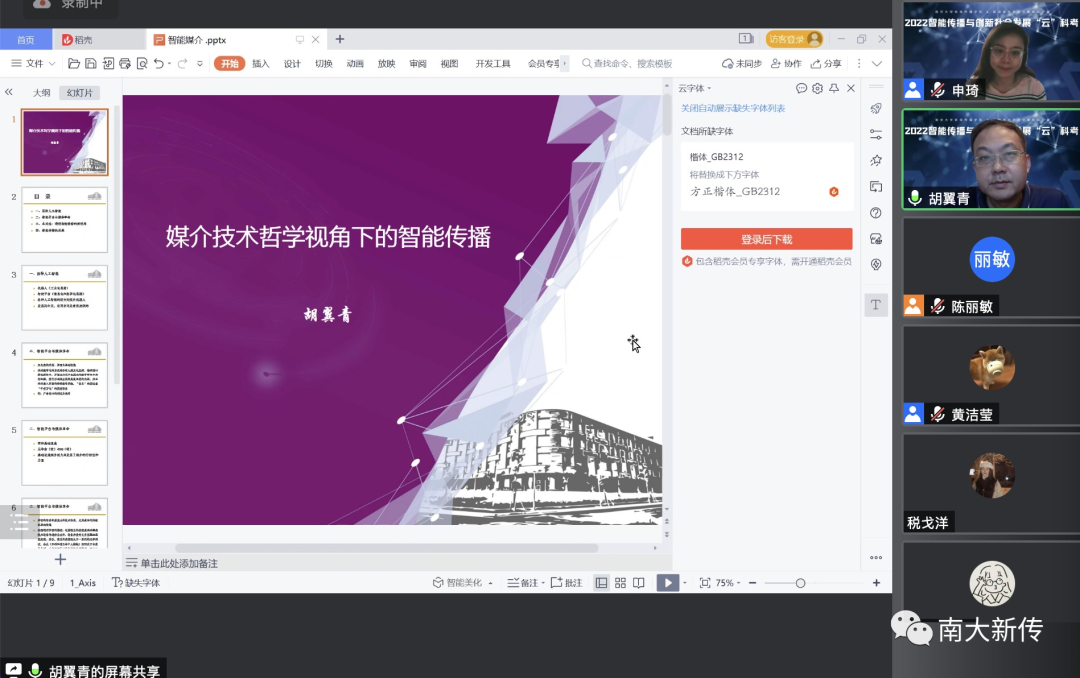This screenshot has width=1080, height=678.
Task: Click the print icon in quick access toolbar
Action: pyautogui.click(x=124, y=63)
